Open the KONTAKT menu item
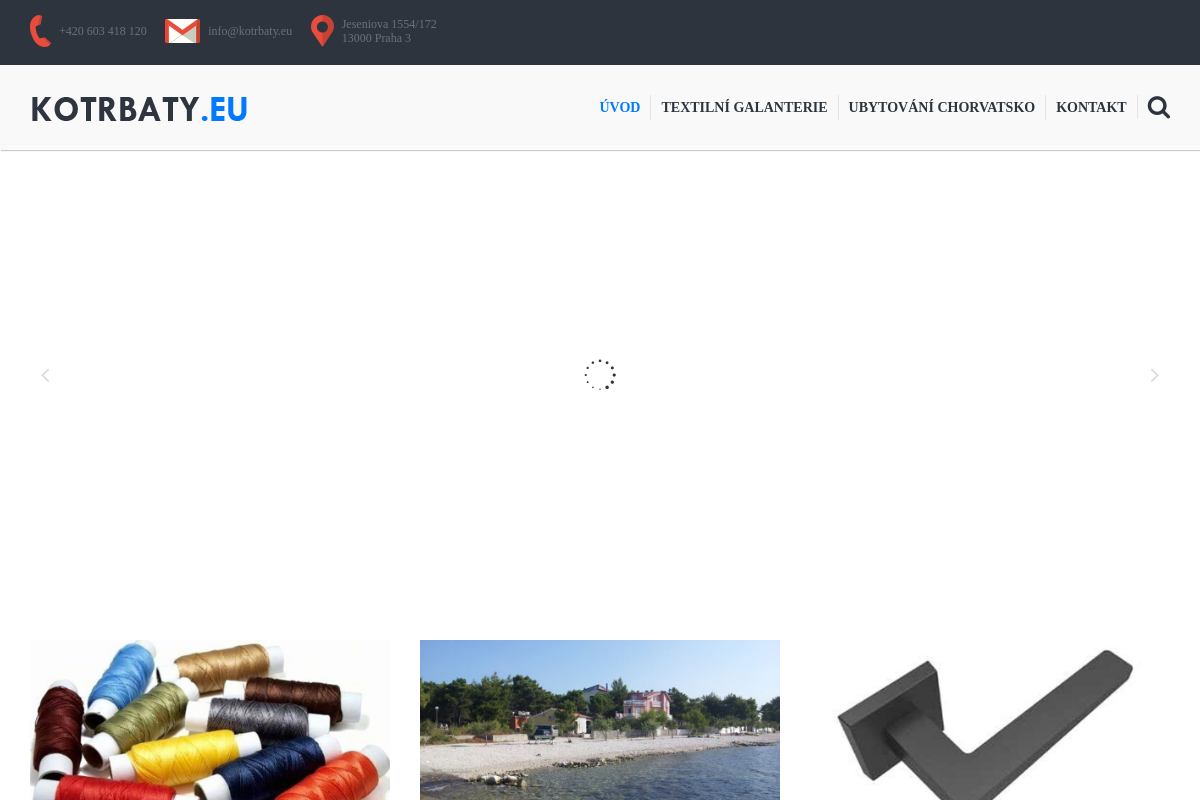 (x=1091, y=107)
